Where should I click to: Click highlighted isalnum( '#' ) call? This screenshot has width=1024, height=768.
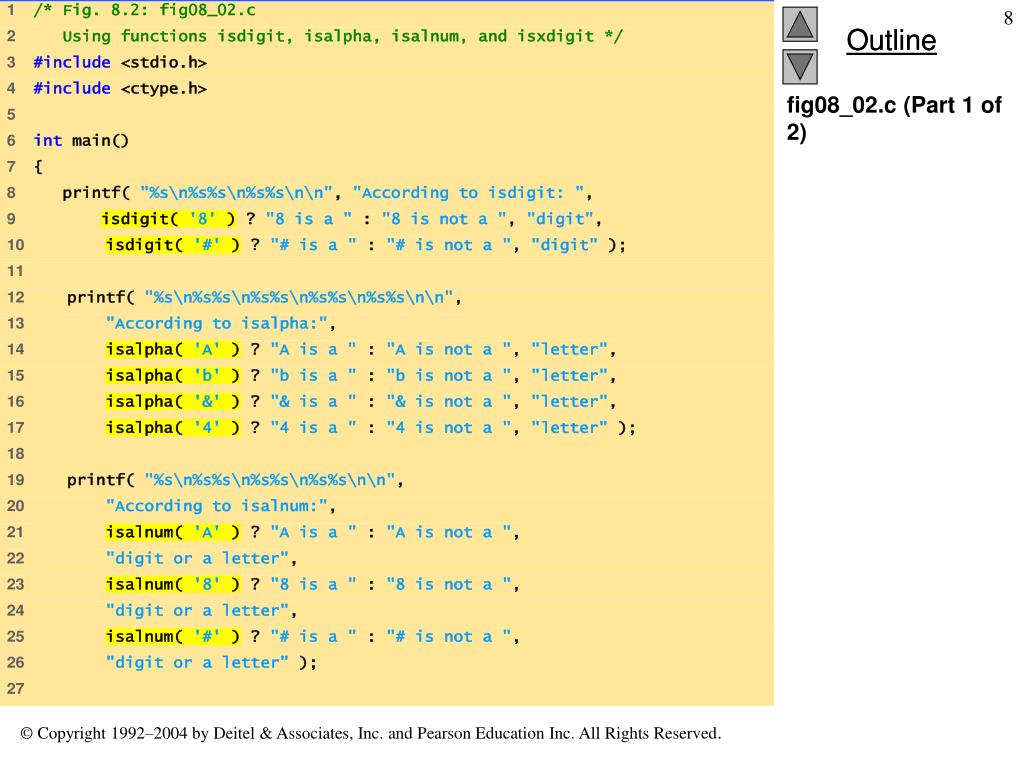tap(172, 637)
